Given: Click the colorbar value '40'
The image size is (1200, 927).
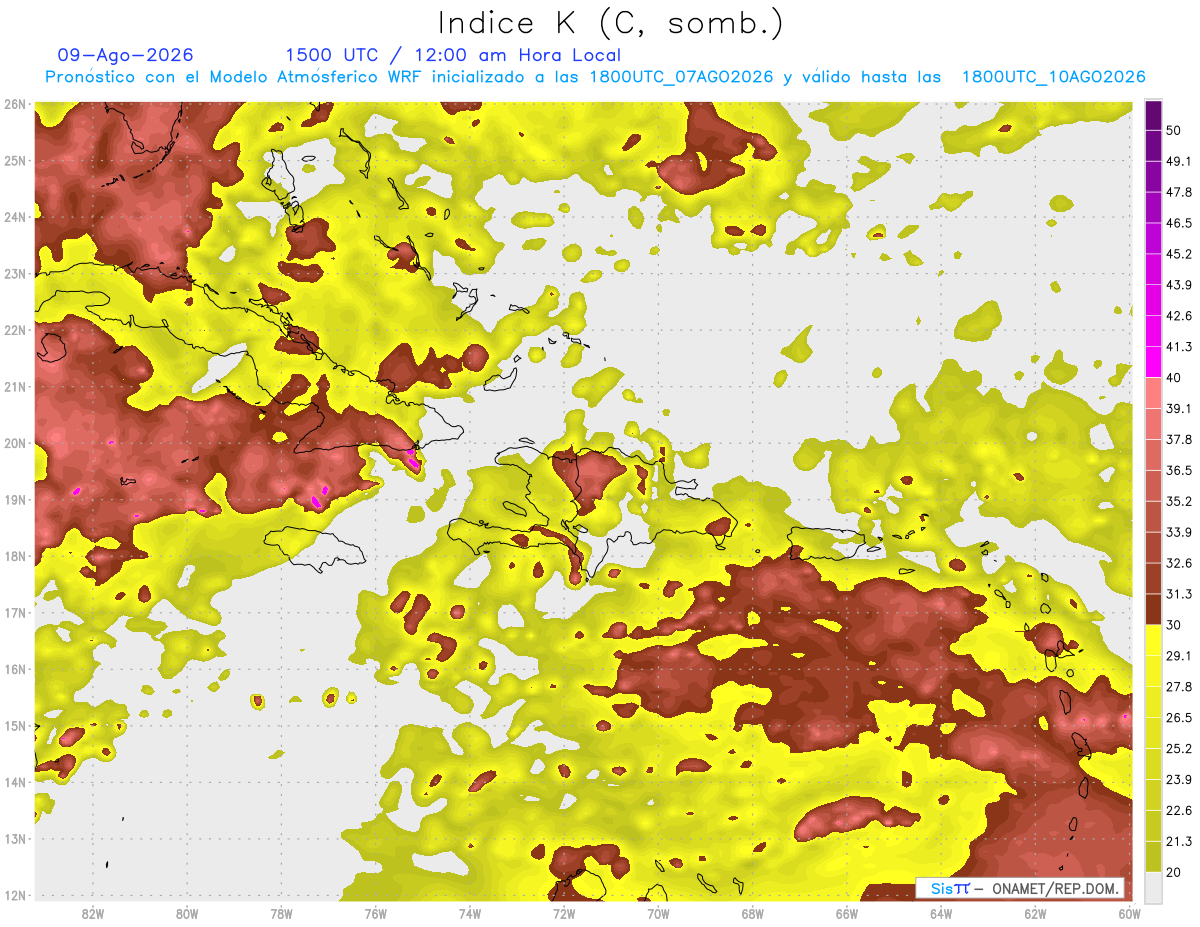Looking at the screenshot, I should point(1175,377).
